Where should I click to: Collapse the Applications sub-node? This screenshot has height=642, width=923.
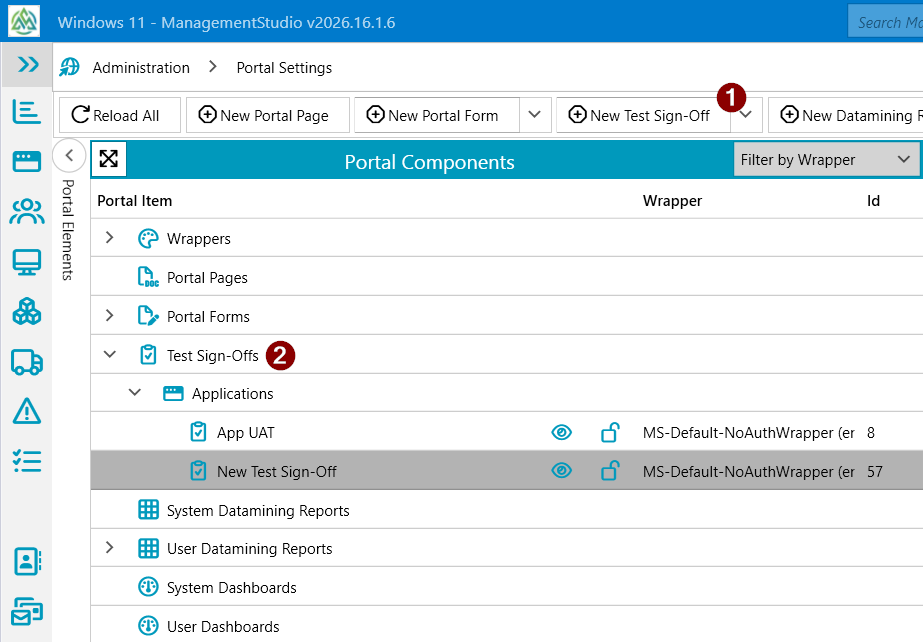coord(135,392)
